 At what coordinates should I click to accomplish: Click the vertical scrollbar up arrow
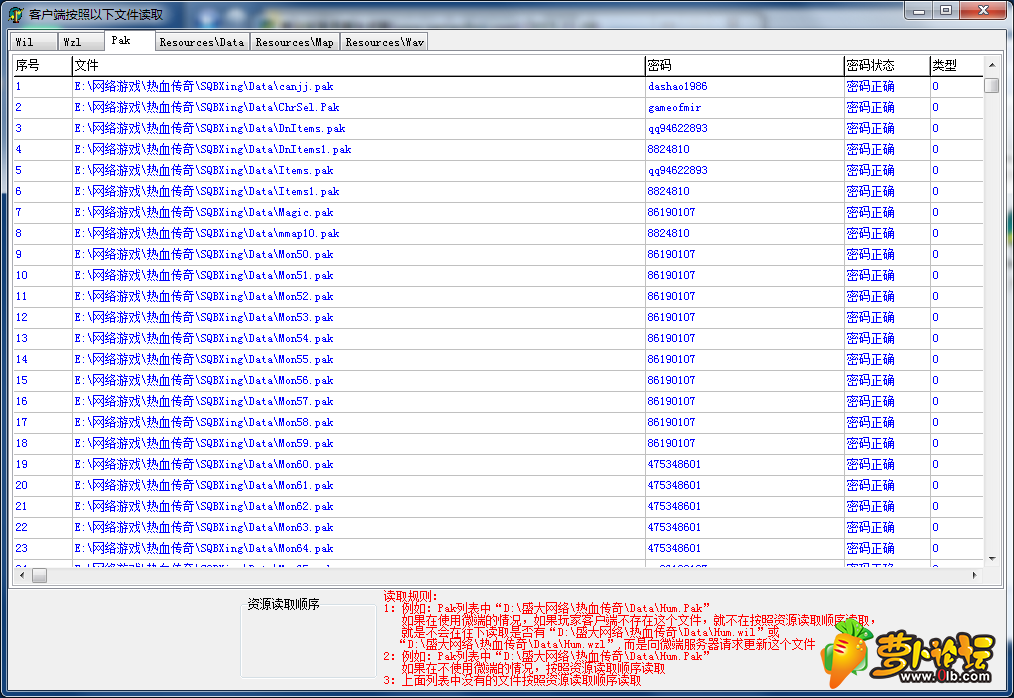(x=992, y=65)
